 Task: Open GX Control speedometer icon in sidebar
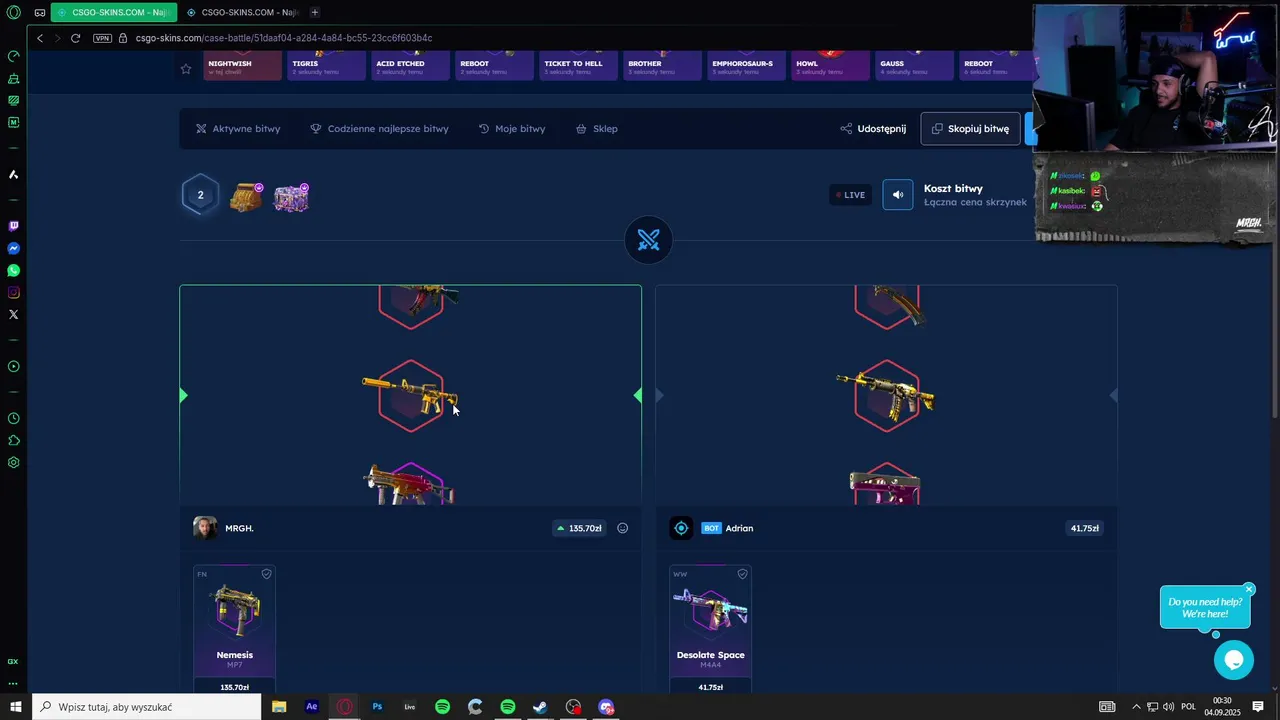click(x=13, y=56)
